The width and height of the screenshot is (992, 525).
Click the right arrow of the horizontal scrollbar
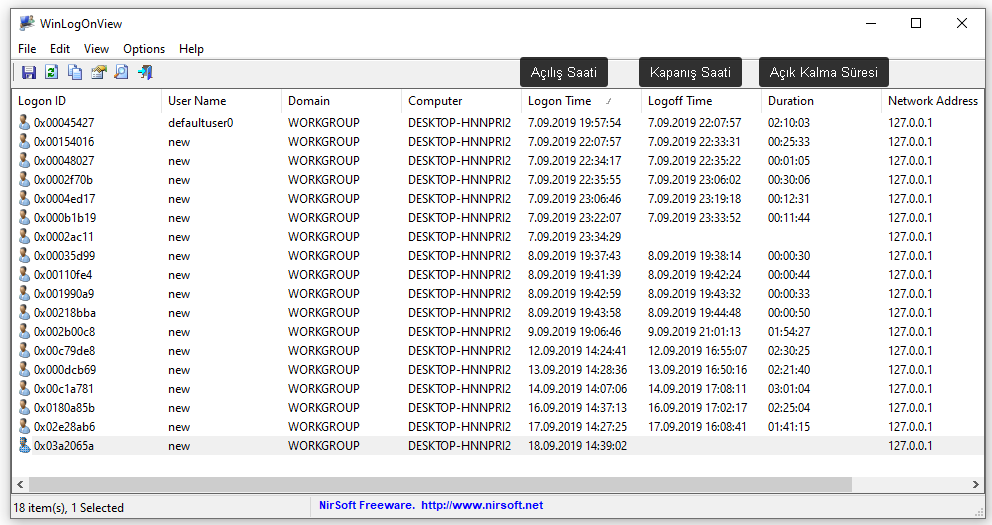click(976, 484)
